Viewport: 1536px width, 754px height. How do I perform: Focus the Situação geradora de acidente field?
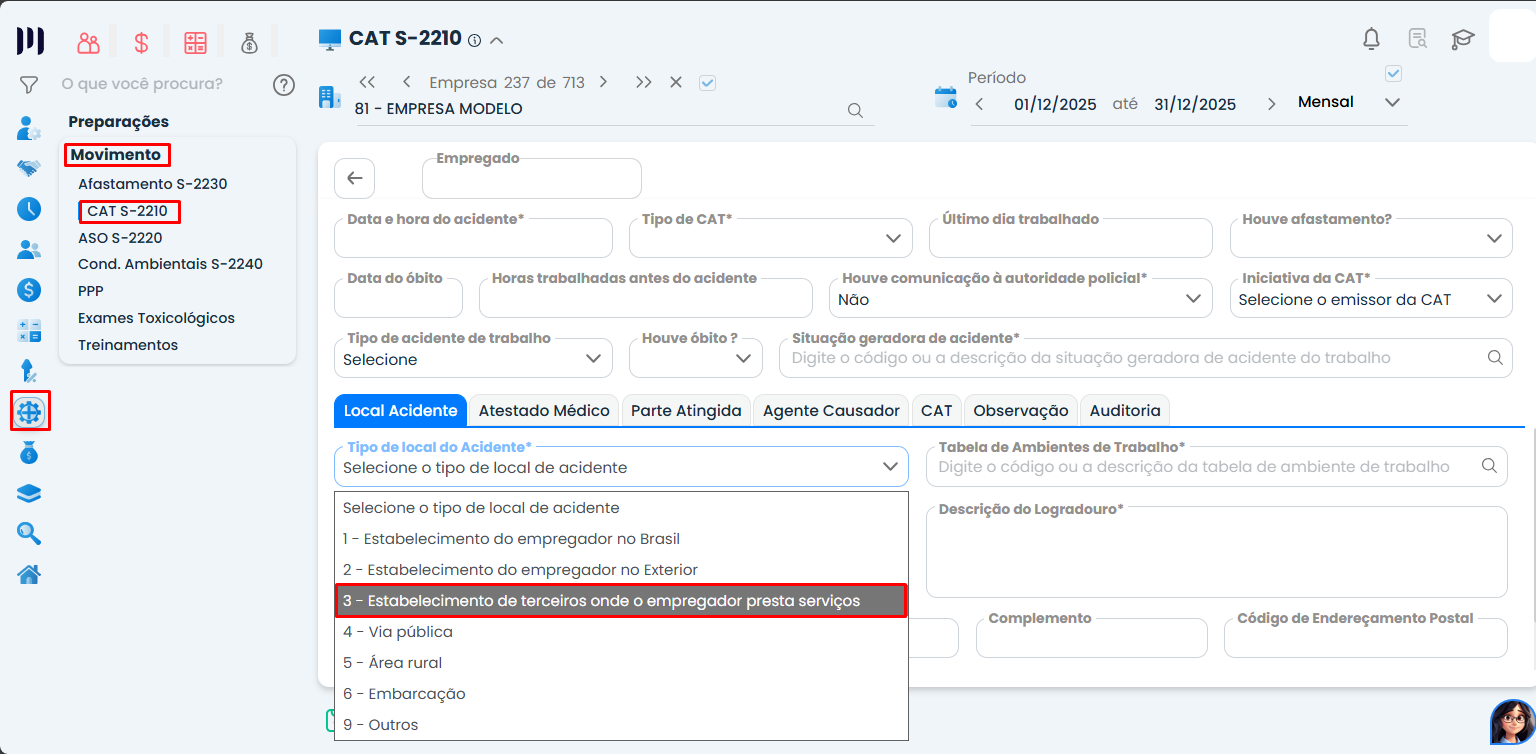click(1146, 358)
